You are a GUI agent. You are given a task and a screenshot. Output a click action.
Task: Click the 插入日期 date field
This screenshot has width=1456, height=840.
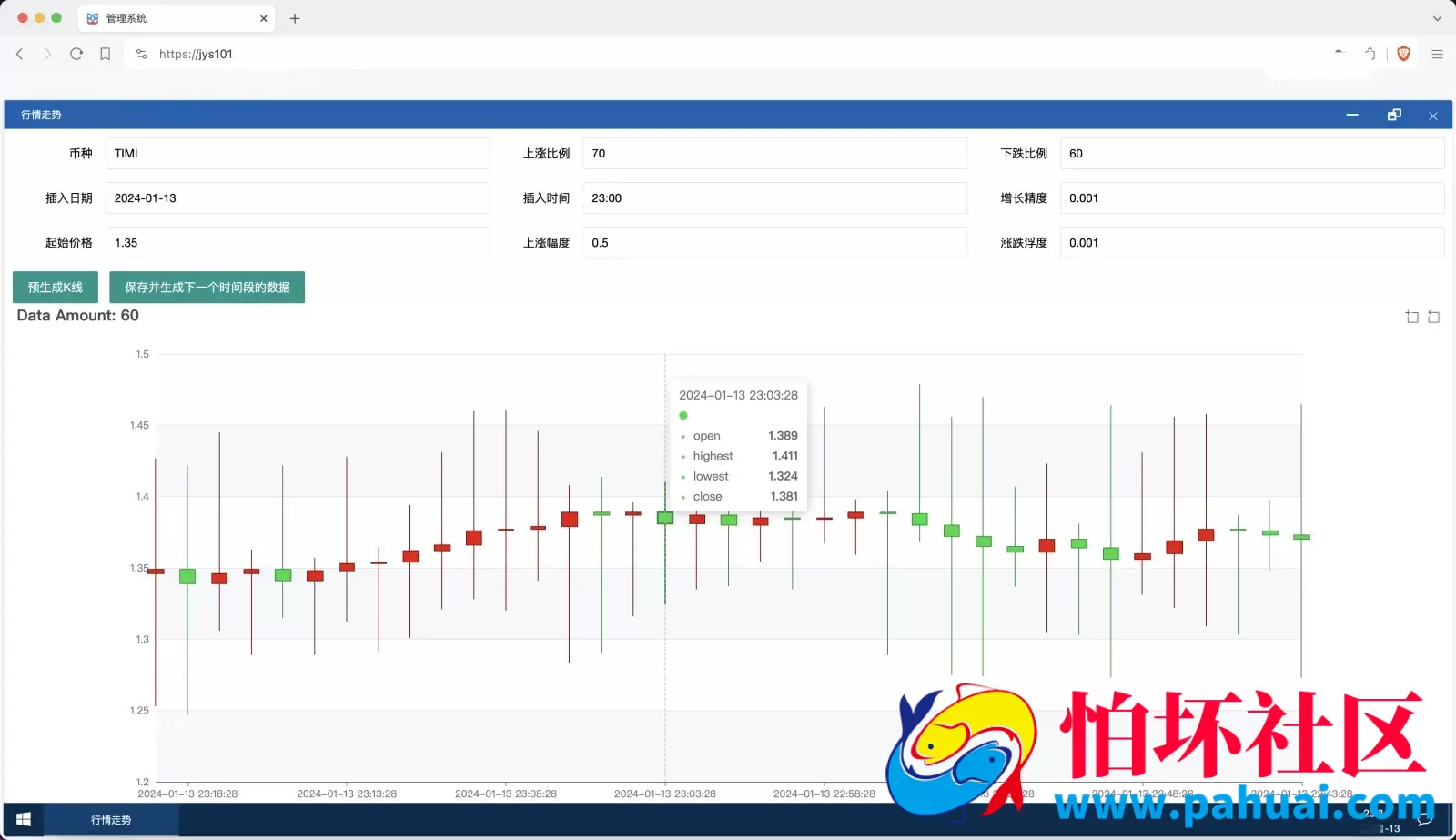tap(298, 198)
